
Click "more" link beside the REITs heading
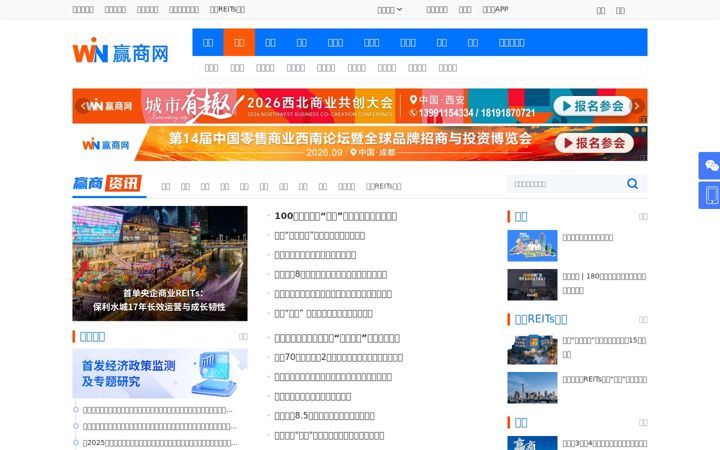pyautogui.click(x=643, y=319)
